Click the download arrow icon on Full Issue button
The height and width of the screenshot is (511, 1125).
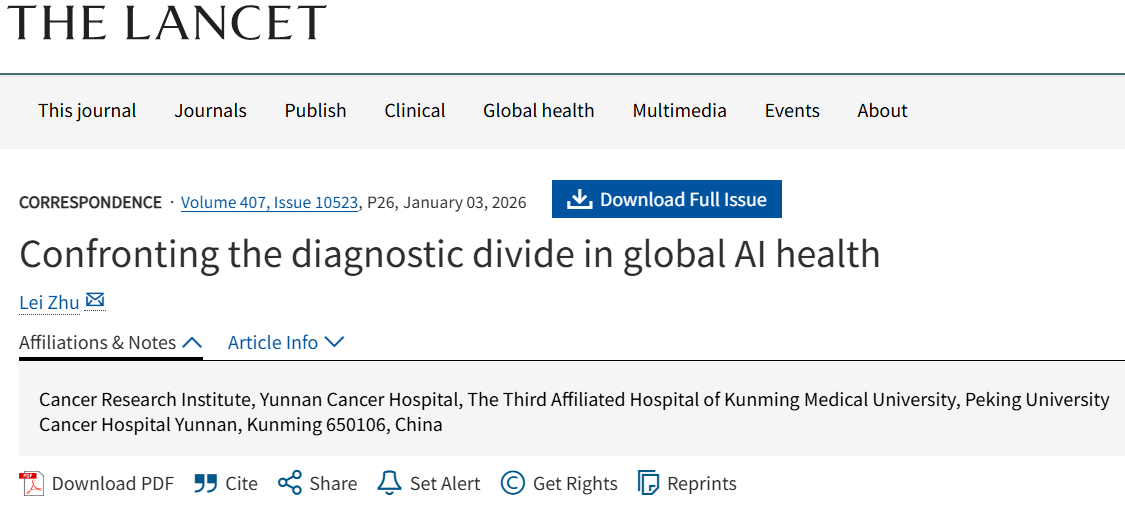[x=580, y=200]
